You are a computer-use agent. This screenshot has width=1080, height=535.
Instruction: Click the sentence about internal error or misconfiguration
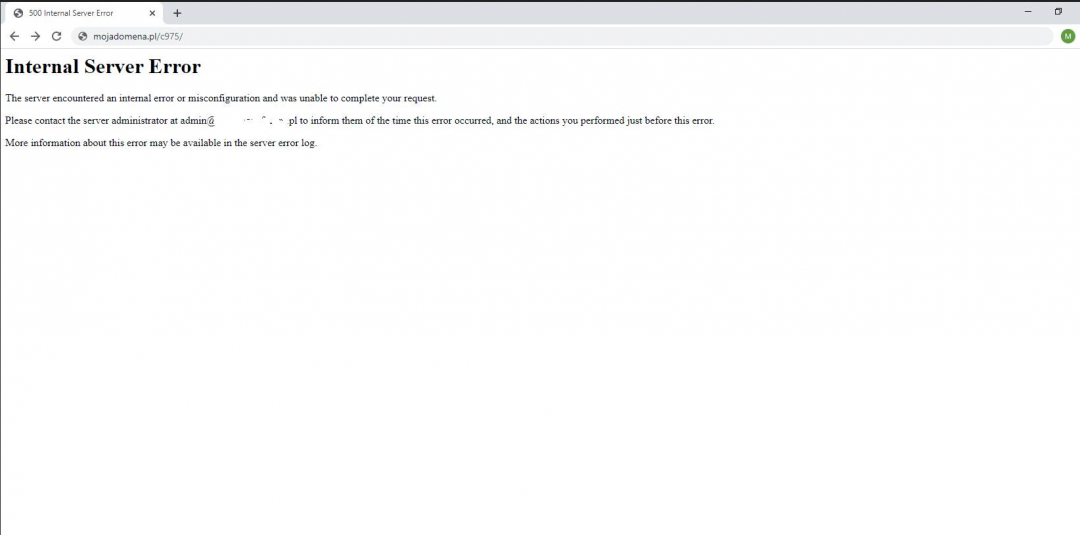click(x=220, y=98)
